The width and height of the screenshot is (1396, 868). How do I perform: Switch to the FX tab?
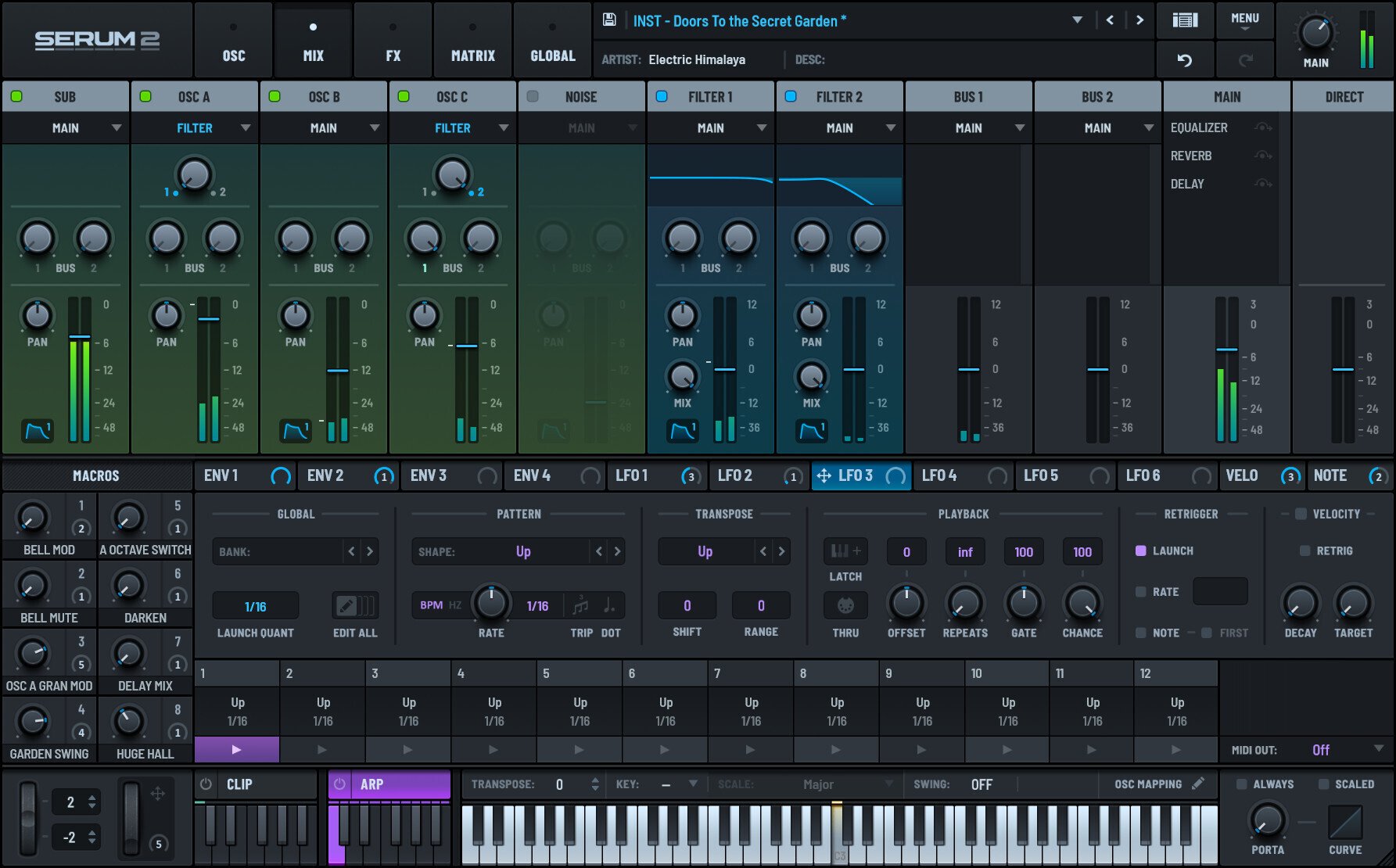[x=393, y=39]
